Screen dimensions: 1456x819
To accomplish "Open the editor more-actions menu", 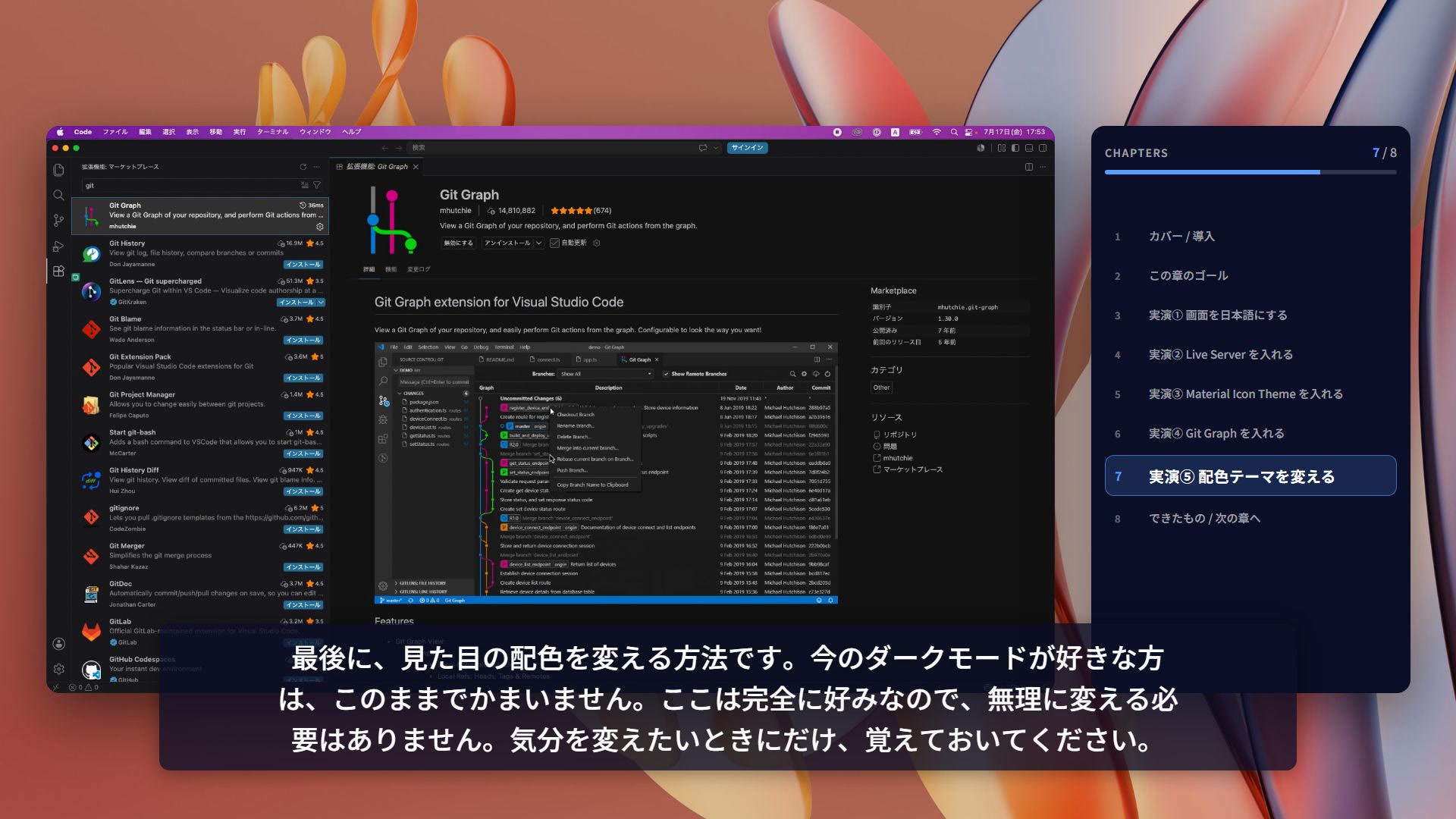I will (x=1043, y=167).
